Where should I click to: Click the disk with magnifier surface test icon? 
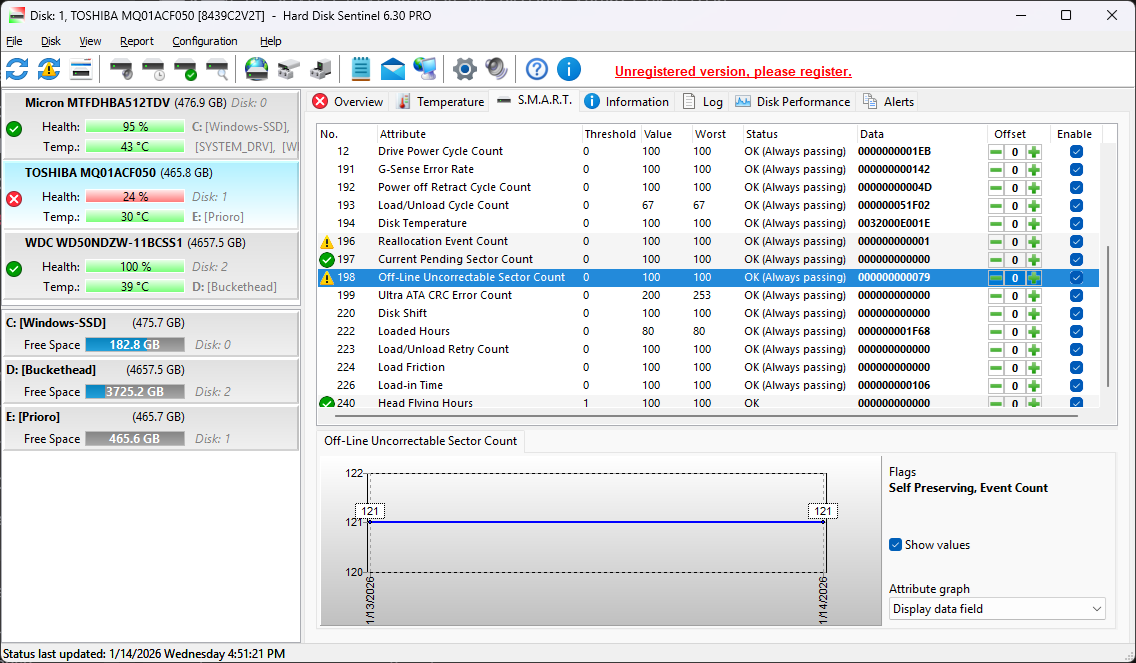[x=217, y=69]
